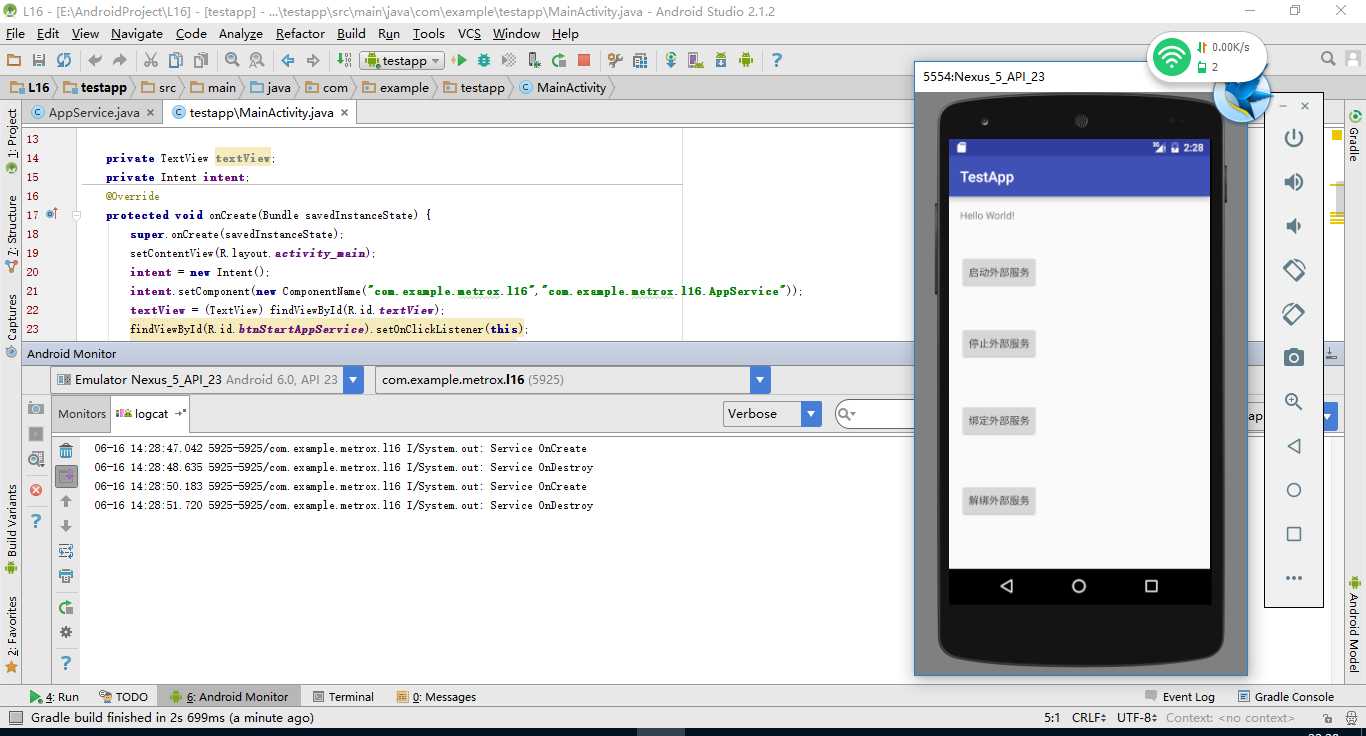Click the 解绑外部服务 button in emulator
The image size is (1366, 736).
[x=999, y=501]
